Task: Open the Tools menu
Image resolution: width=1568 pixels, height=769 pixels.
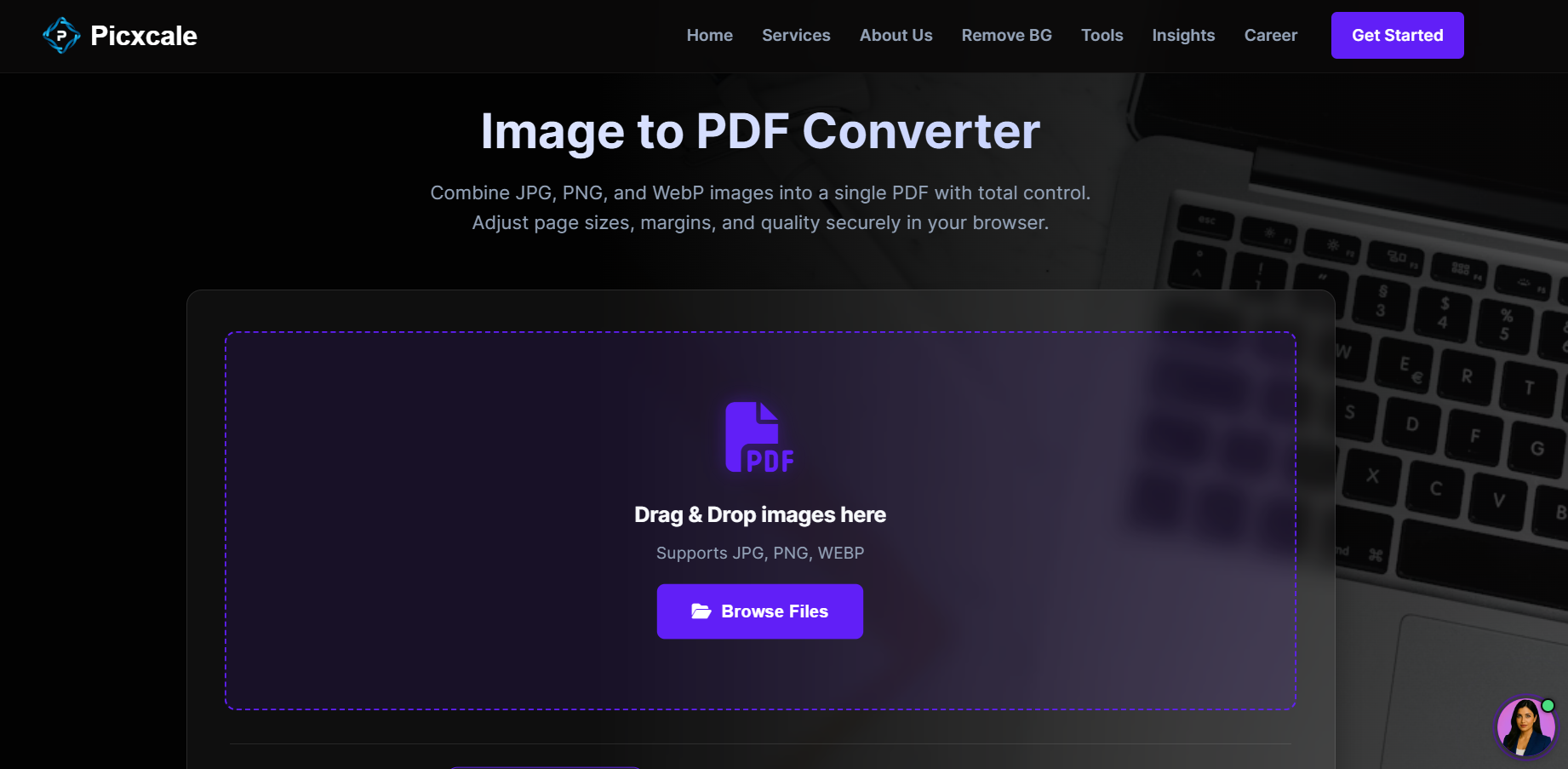Action: [1102, 35]
